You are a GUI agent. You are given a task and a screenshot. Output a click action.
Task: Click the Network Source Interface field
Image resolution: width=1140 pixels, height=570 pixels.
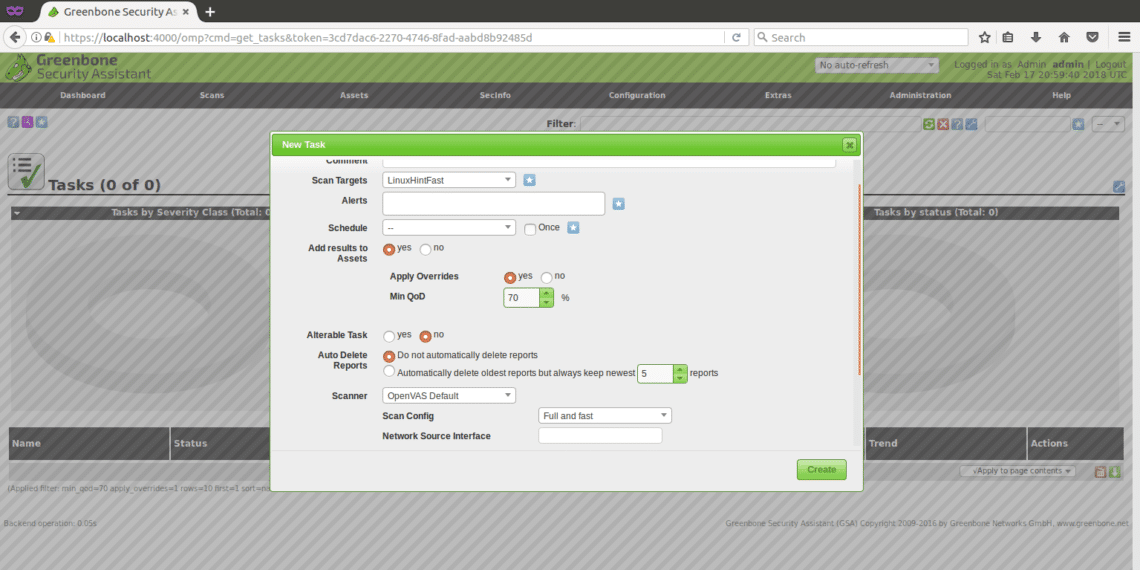600,435
